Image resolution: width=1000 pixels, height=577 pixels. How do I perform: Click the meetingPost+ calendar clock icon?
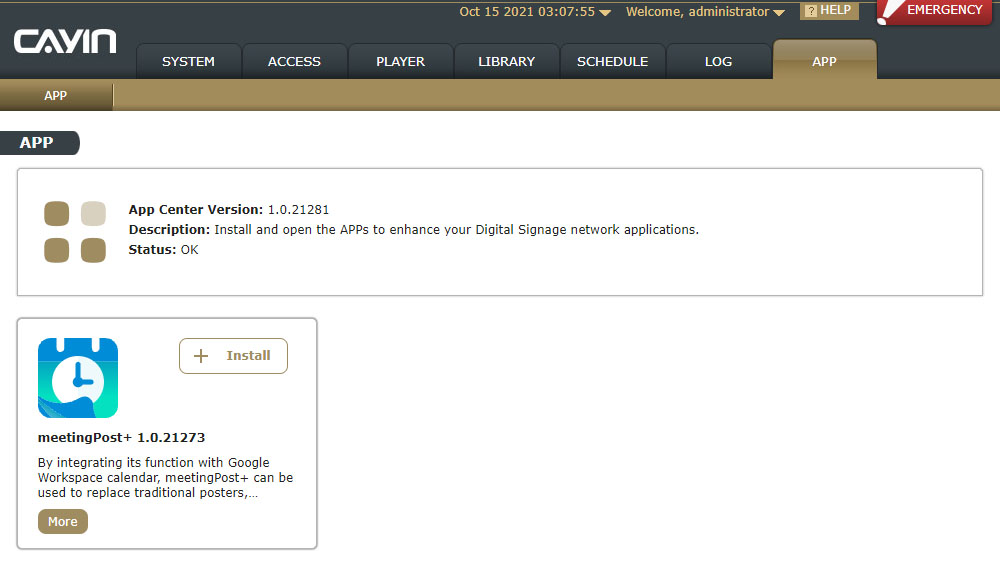(x=78, y=378)
